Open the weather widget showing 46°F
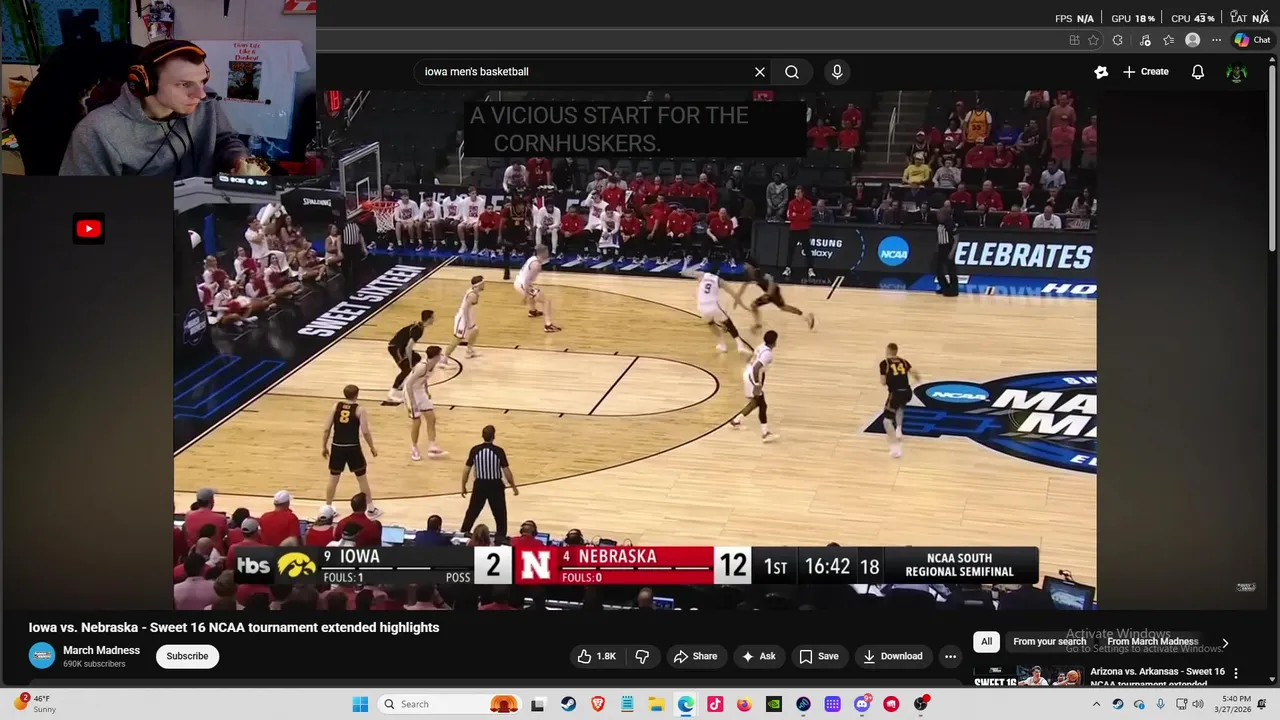 click(x=35, y=704)
